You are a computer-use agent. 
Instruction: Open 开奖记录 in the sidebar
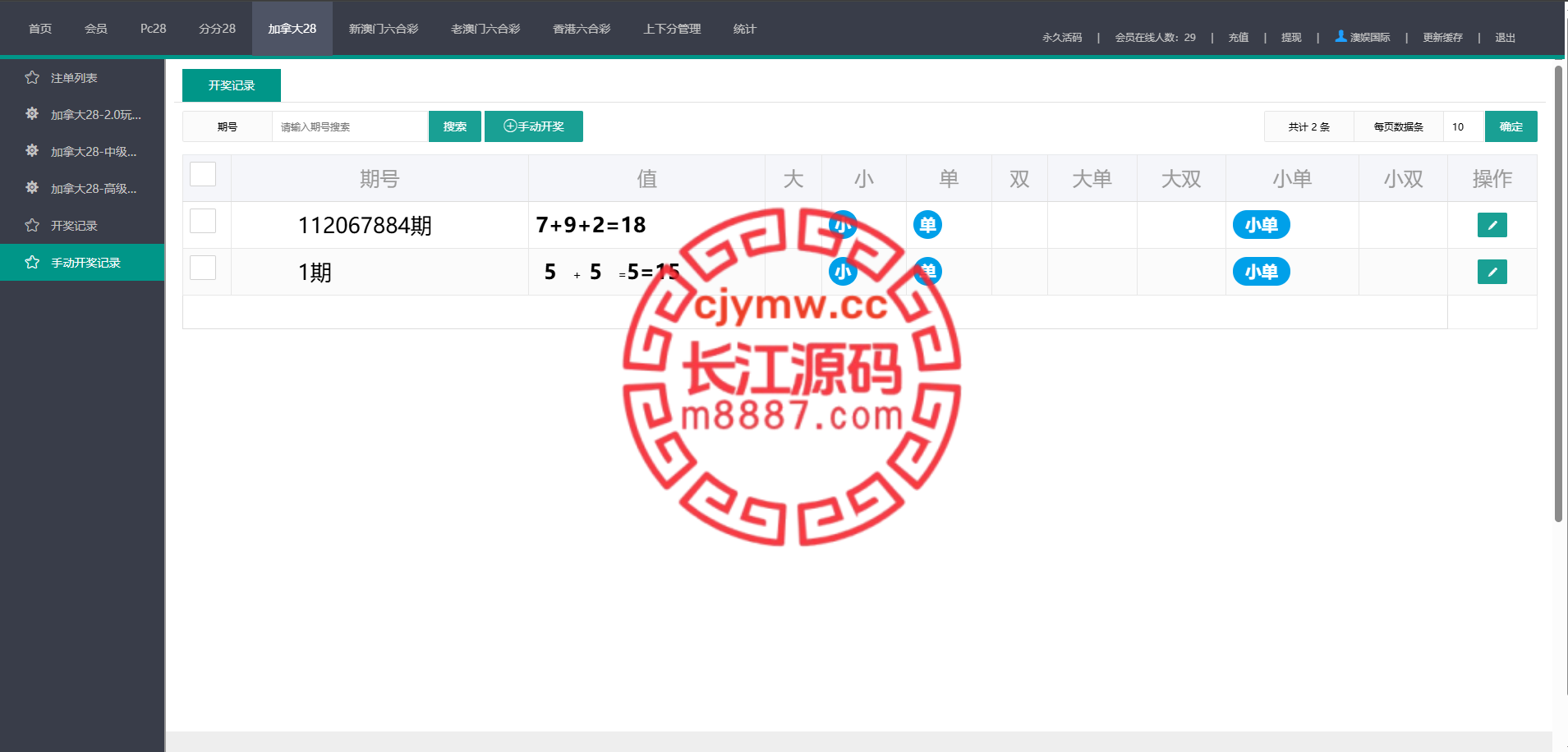pyautogui.click(x=82, y=226)
